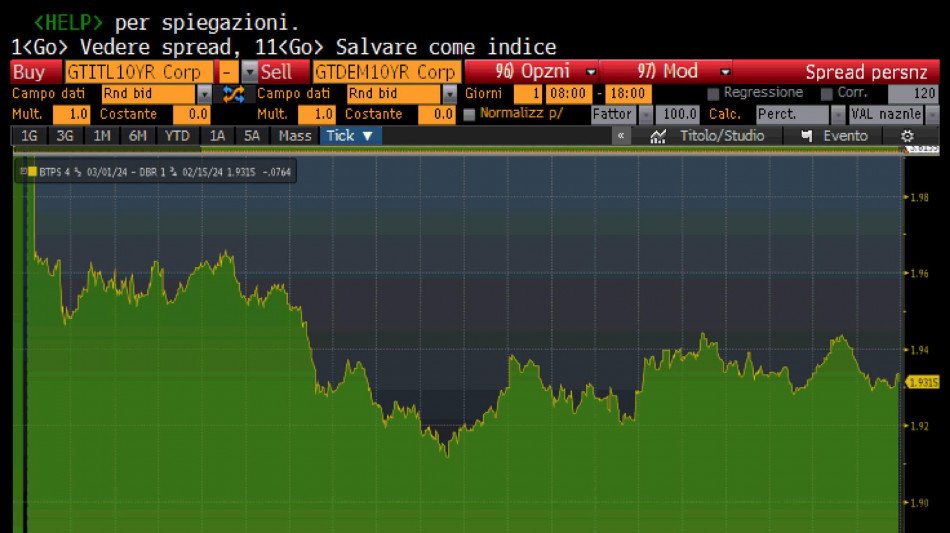Click the Giorni value field
The image size is (950, 533).
(x=528, y=94)
